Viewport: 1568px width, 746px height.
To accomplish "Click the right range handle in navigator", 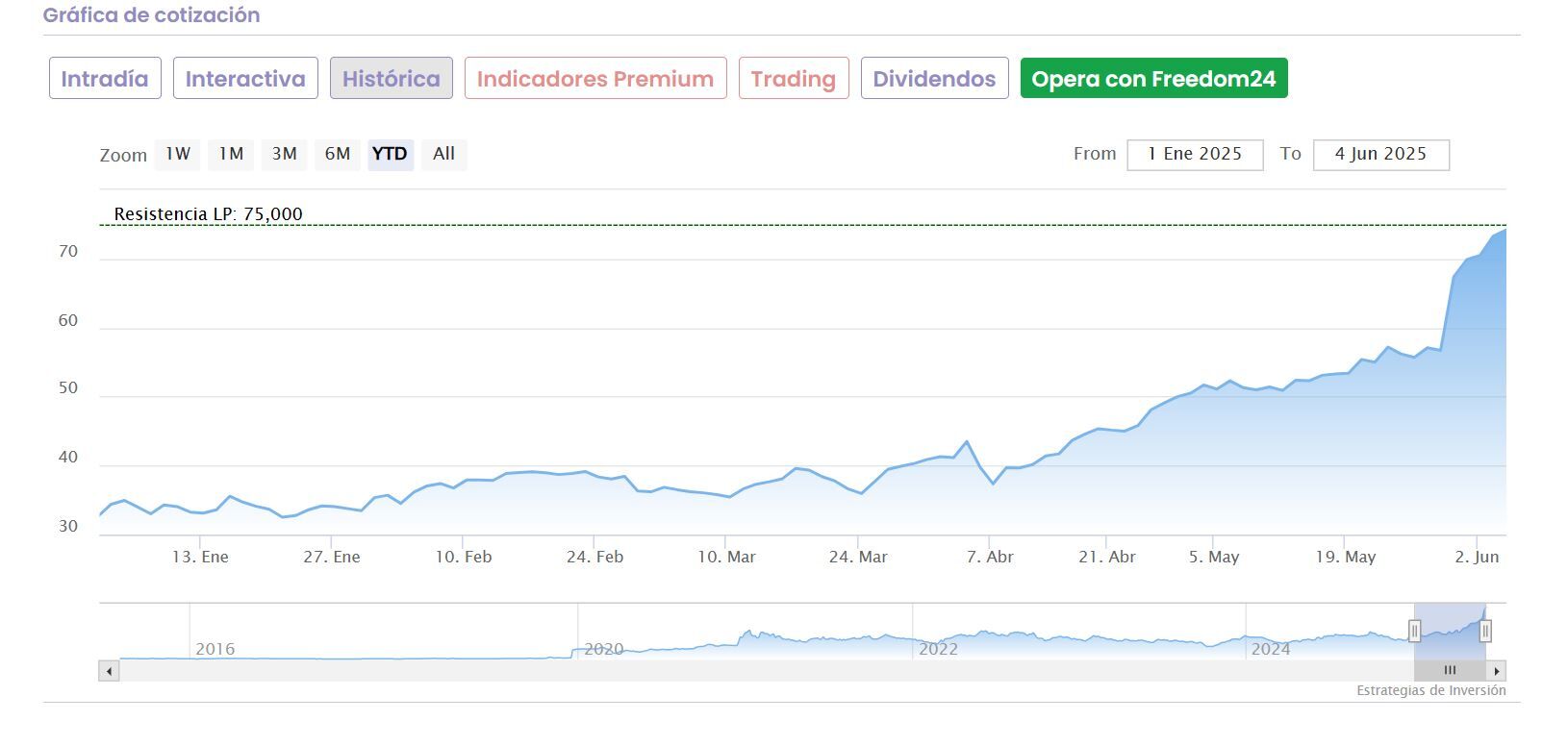I will coord(1485,631).
